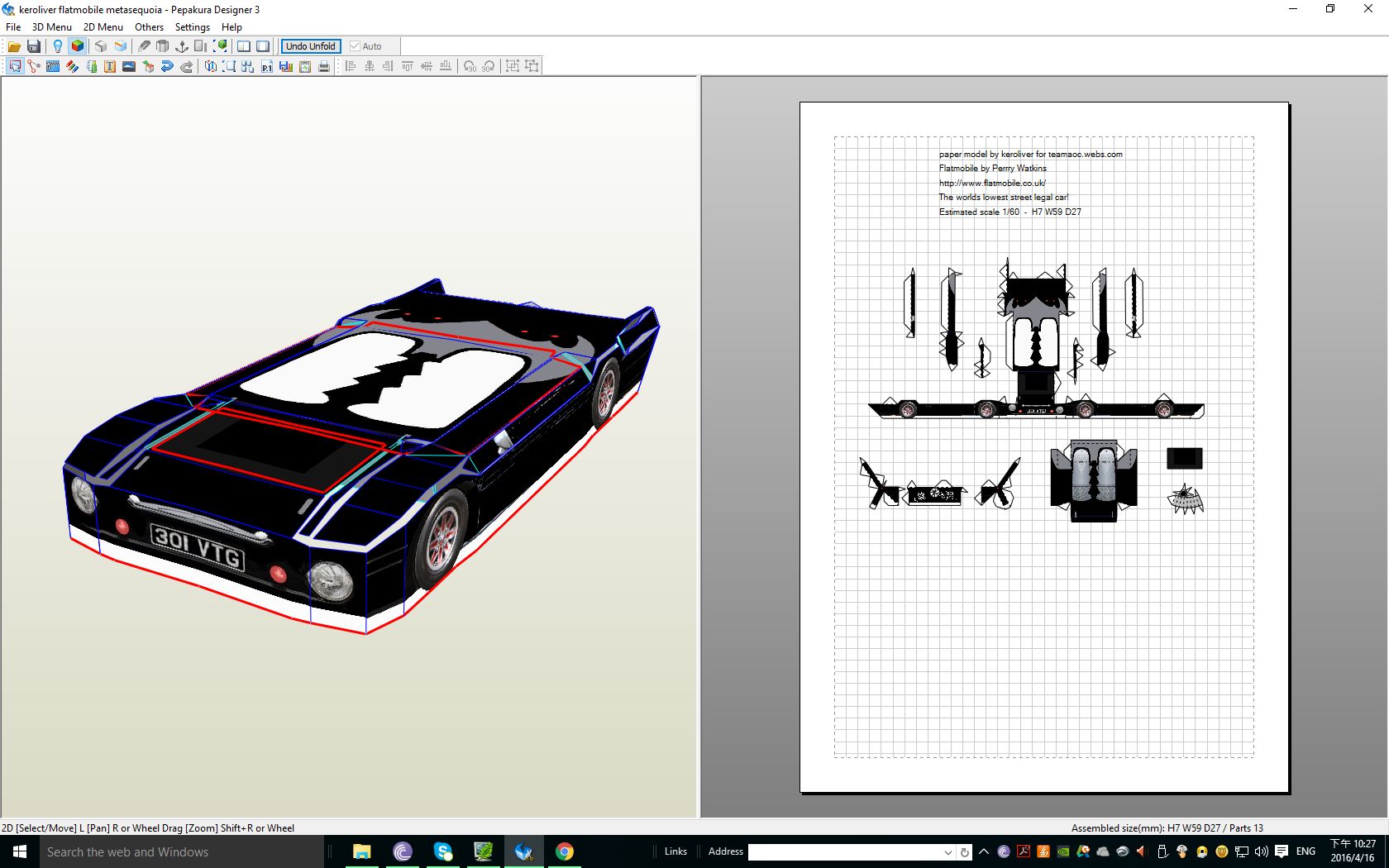Select the Select/Move tool in 2D toolbar
Screen dimensions: 1389x868
tap(15, 66)
